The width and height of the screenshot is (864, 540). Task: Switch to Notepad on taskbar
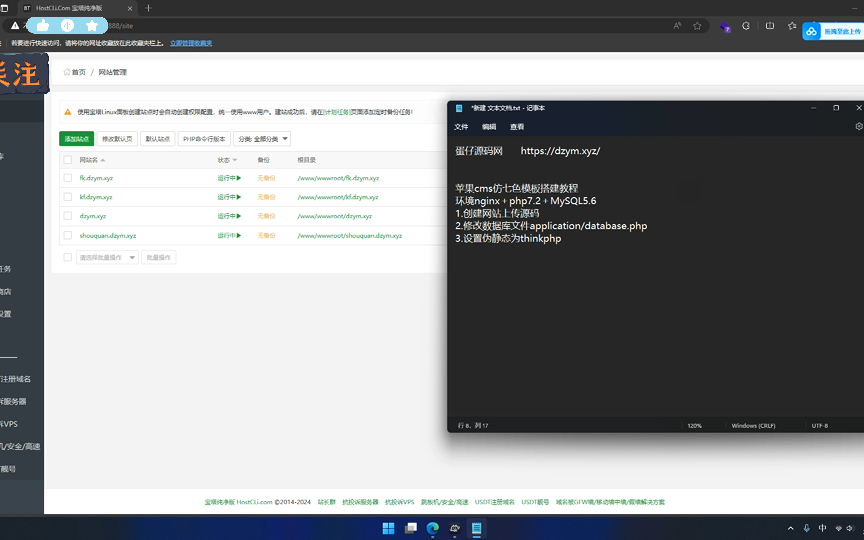(477, 528)
